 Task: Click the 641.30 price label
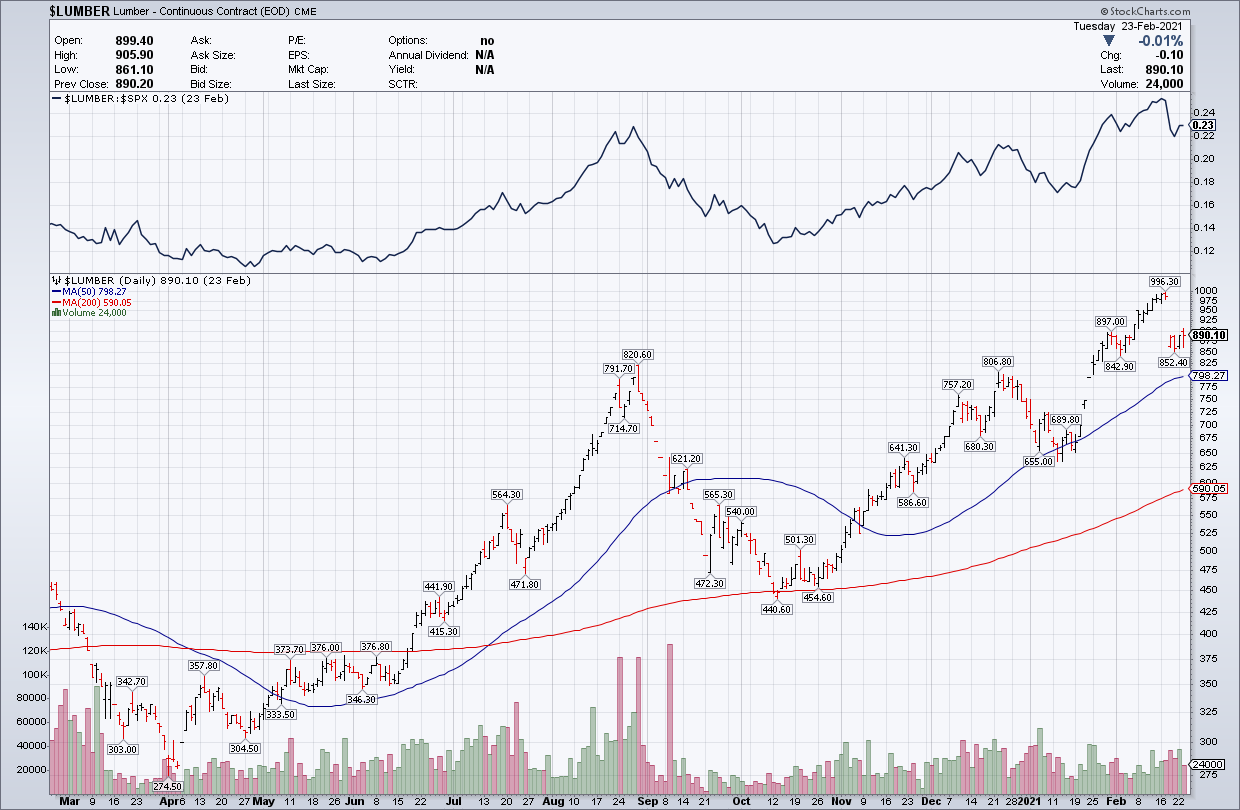click(x=904, y=447)
